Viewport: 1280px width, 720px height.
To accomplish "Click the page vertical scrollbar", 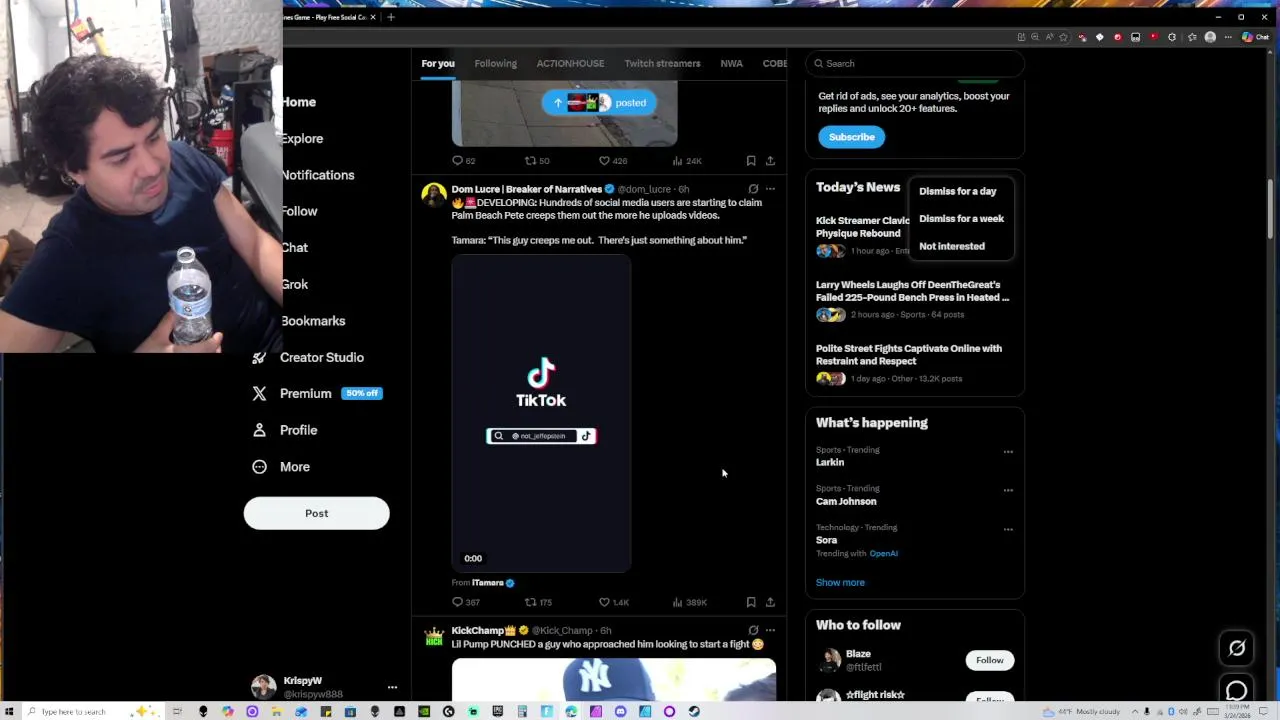I will [x=1271, y=209].
